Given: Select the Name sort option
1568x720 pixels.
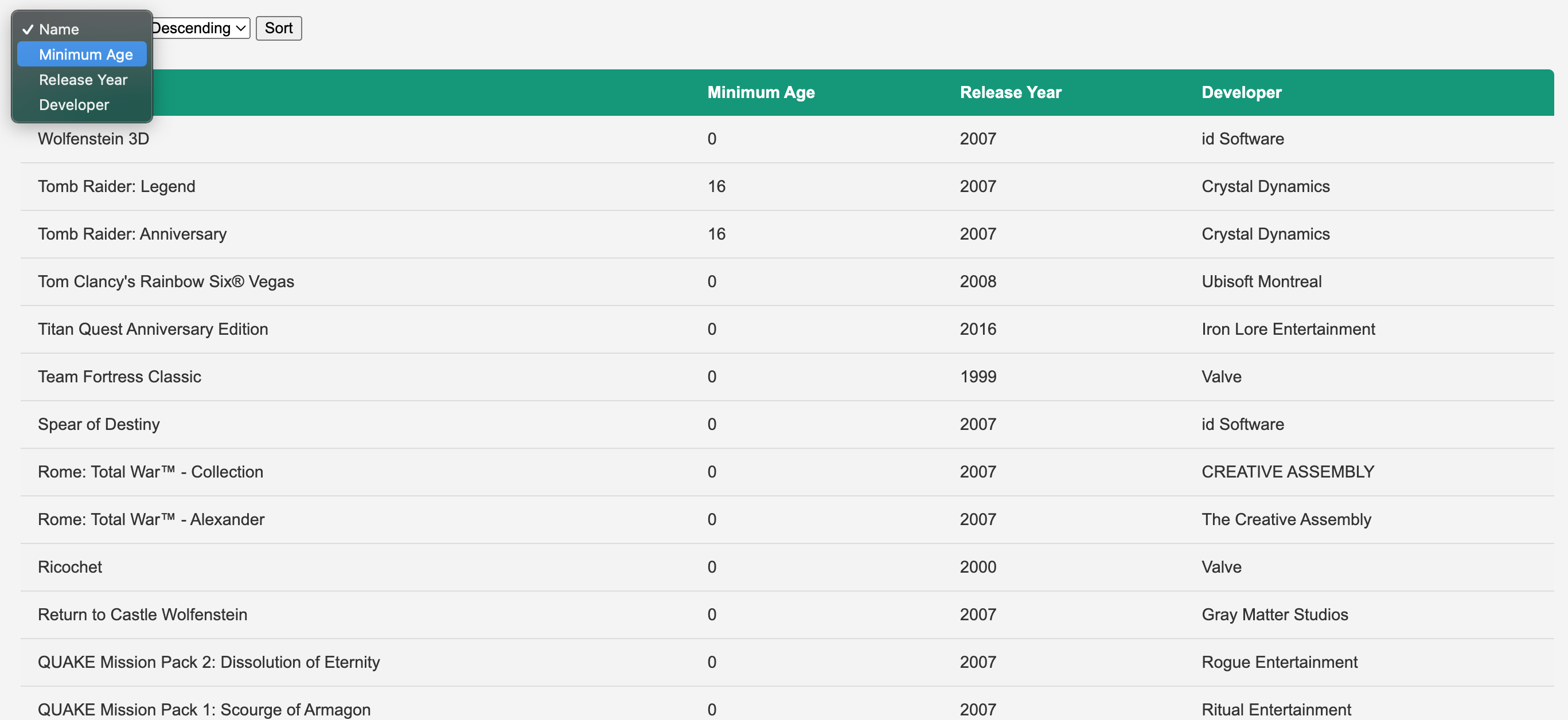Looking at the screenshot, I should point(81,29).
